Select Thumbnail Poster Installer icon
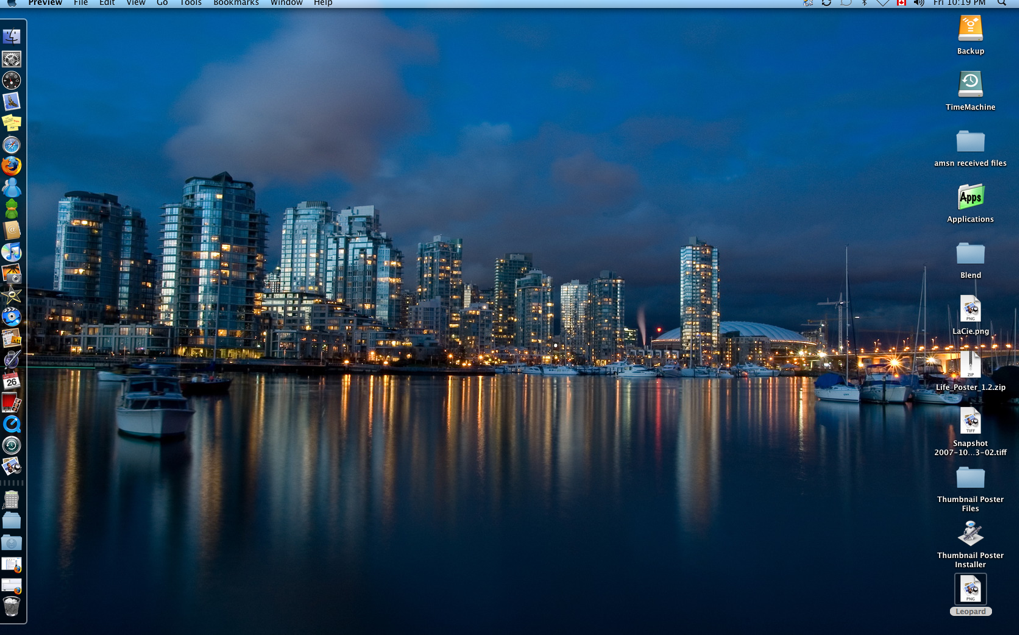The height and width of the screenshot is (635, 1019). click(x=970, y=545)
